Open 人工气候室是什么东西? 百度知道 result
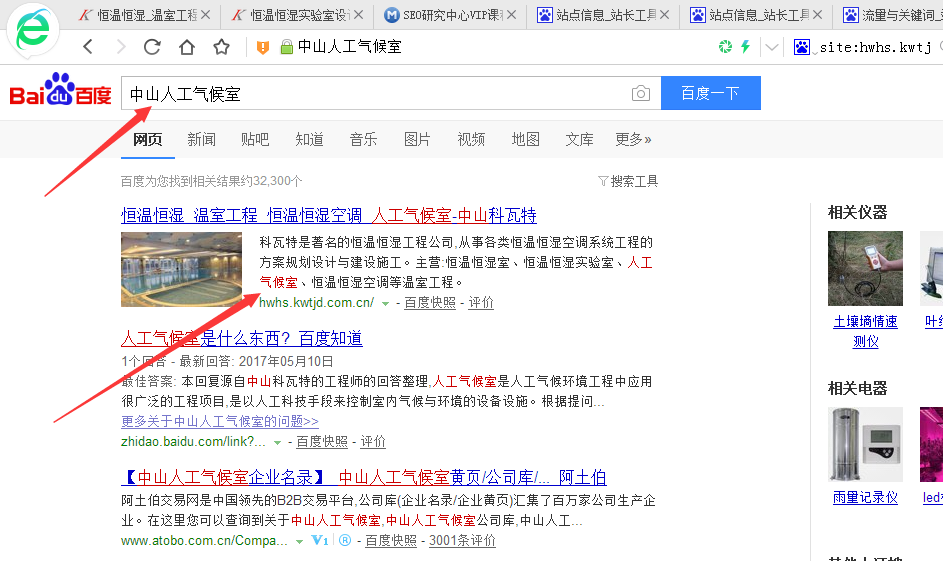Image resolution: width=943 pixels, height=561 pixels. [242, 339]
